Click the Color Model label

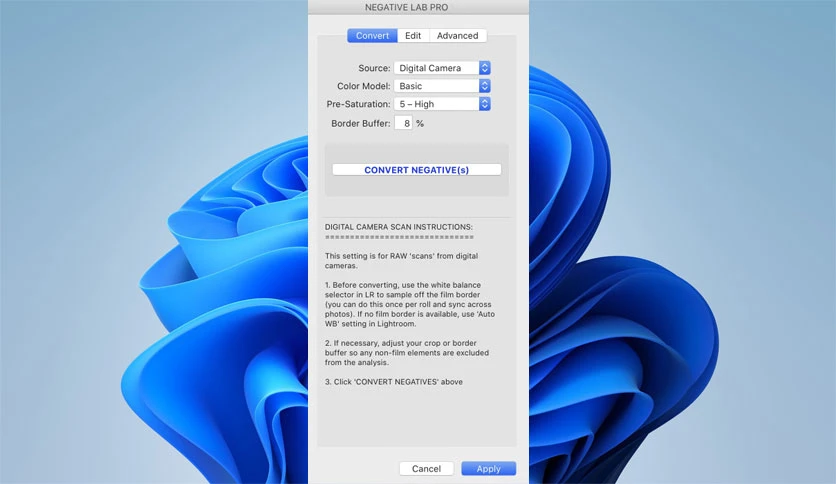point(364,86)
